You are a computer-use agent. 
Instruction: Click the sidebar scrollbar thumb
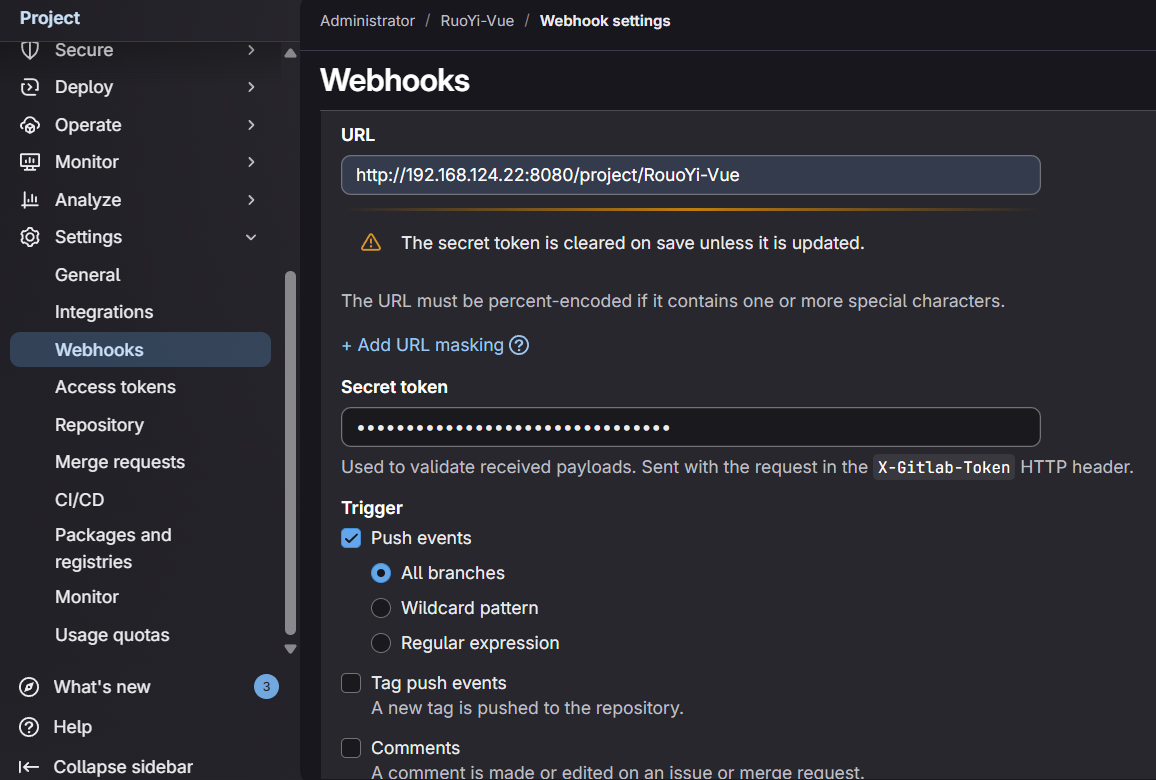click(x=290, y=453)
